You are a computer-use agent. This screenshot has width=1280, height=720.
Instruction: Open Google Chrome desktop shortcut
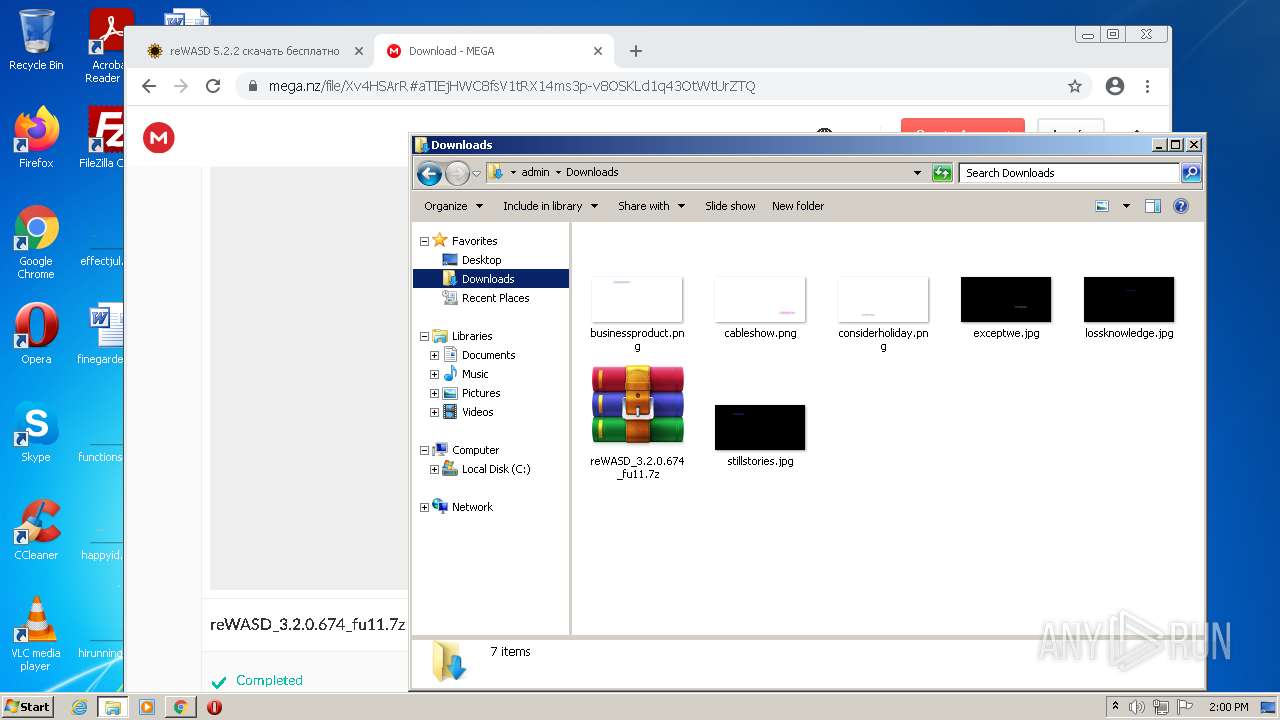tap(36, 242)
